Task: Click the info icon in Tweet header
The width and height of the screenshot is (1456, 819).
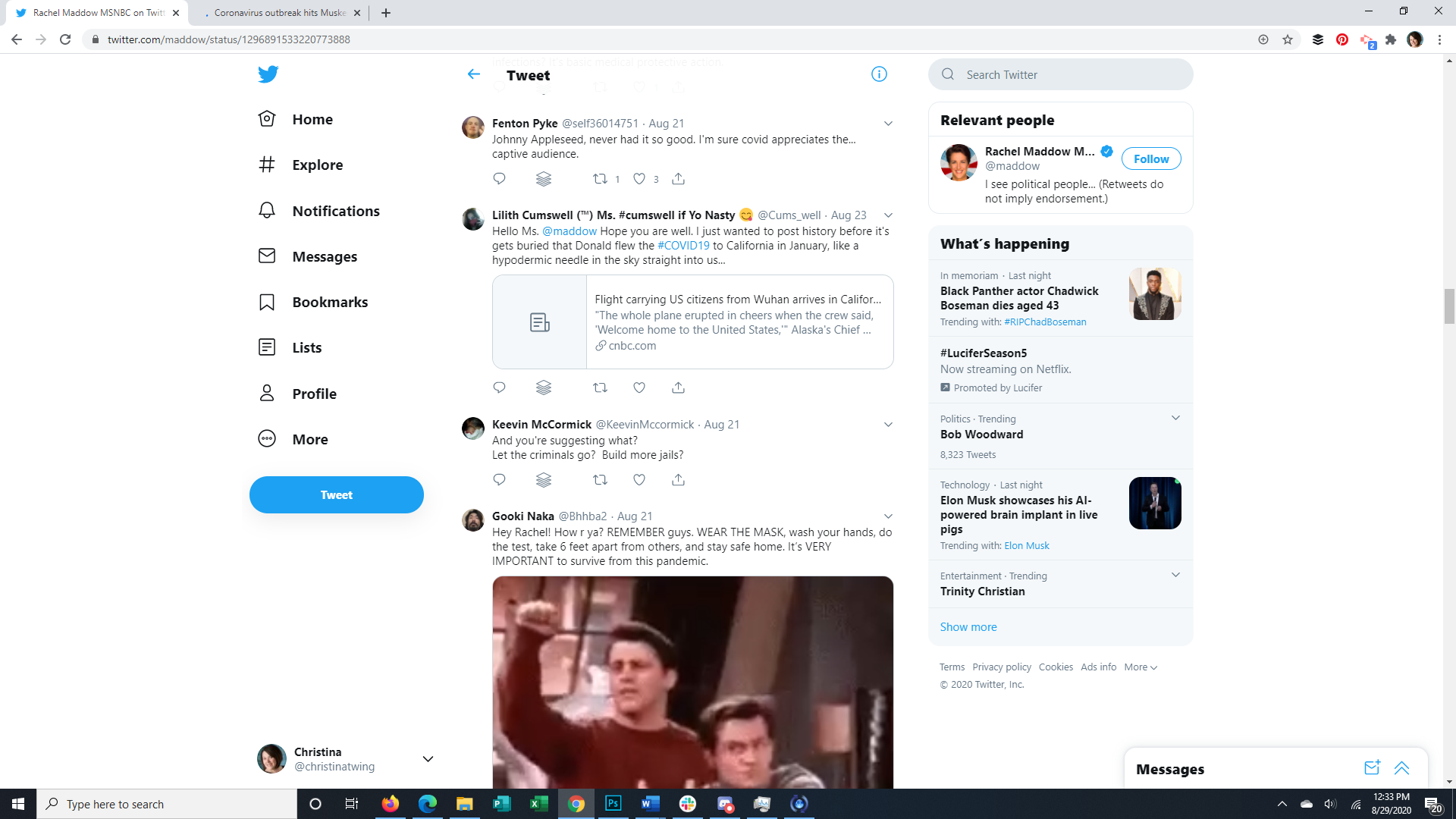Action: [x=879, y=74]
